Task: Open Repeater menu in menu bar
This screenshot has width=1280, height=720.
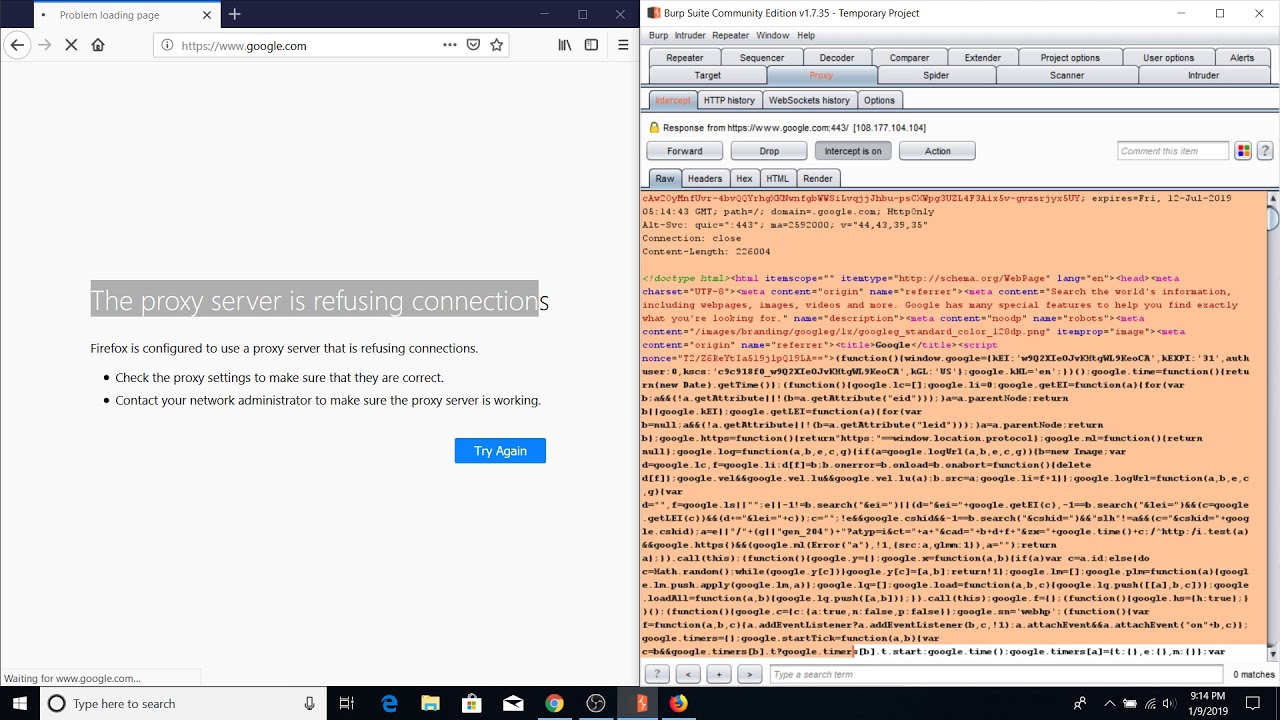Action: [730, 35]
